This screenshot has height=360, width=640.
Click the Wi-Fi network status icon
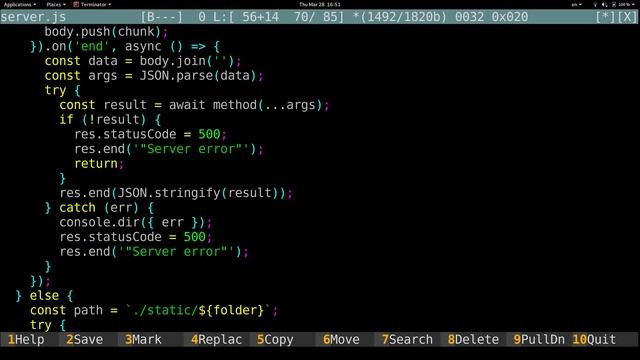pos(595,4)
